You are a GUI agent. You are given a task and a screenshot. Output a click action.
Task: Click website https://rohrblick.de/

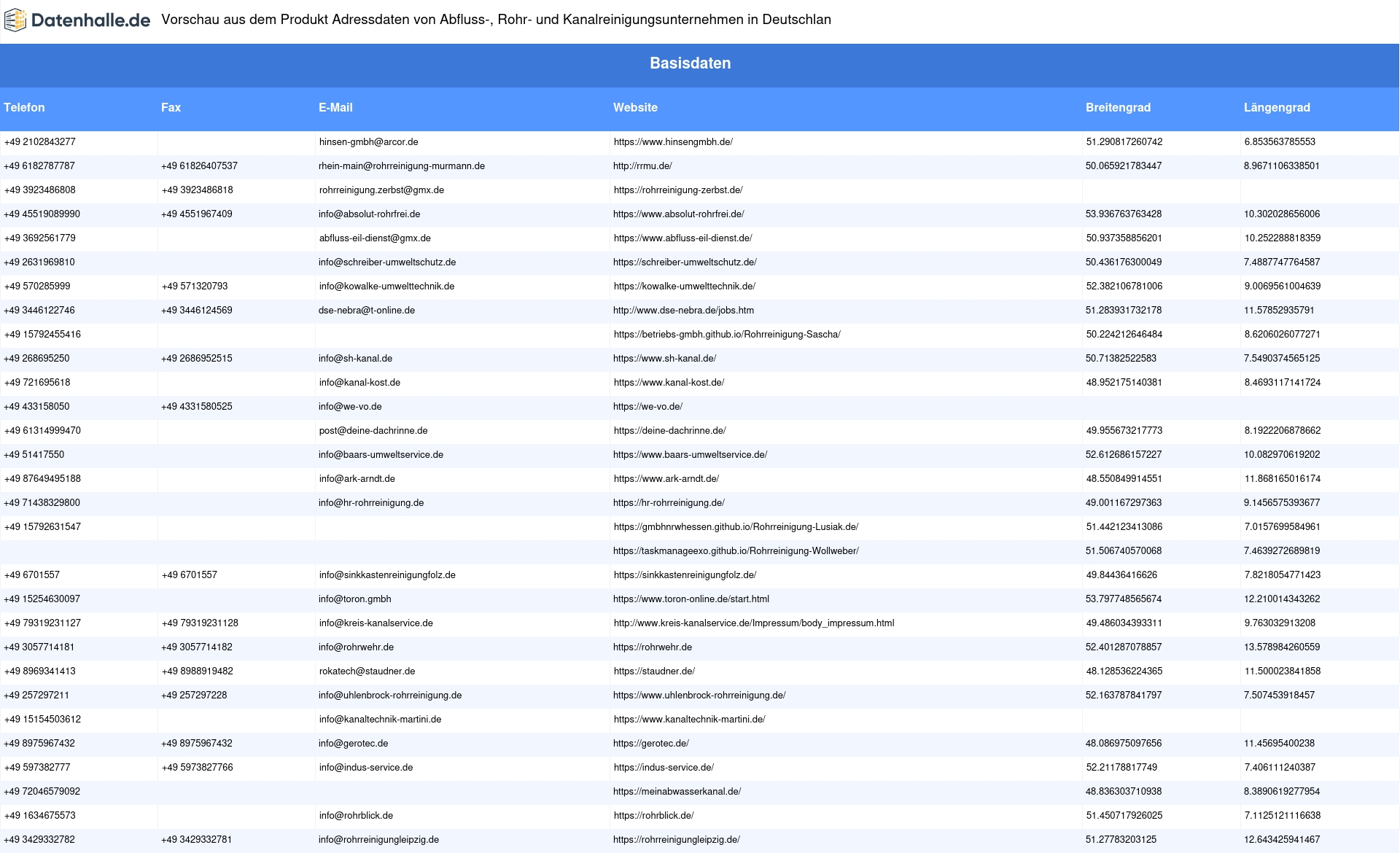coord(653,816)
